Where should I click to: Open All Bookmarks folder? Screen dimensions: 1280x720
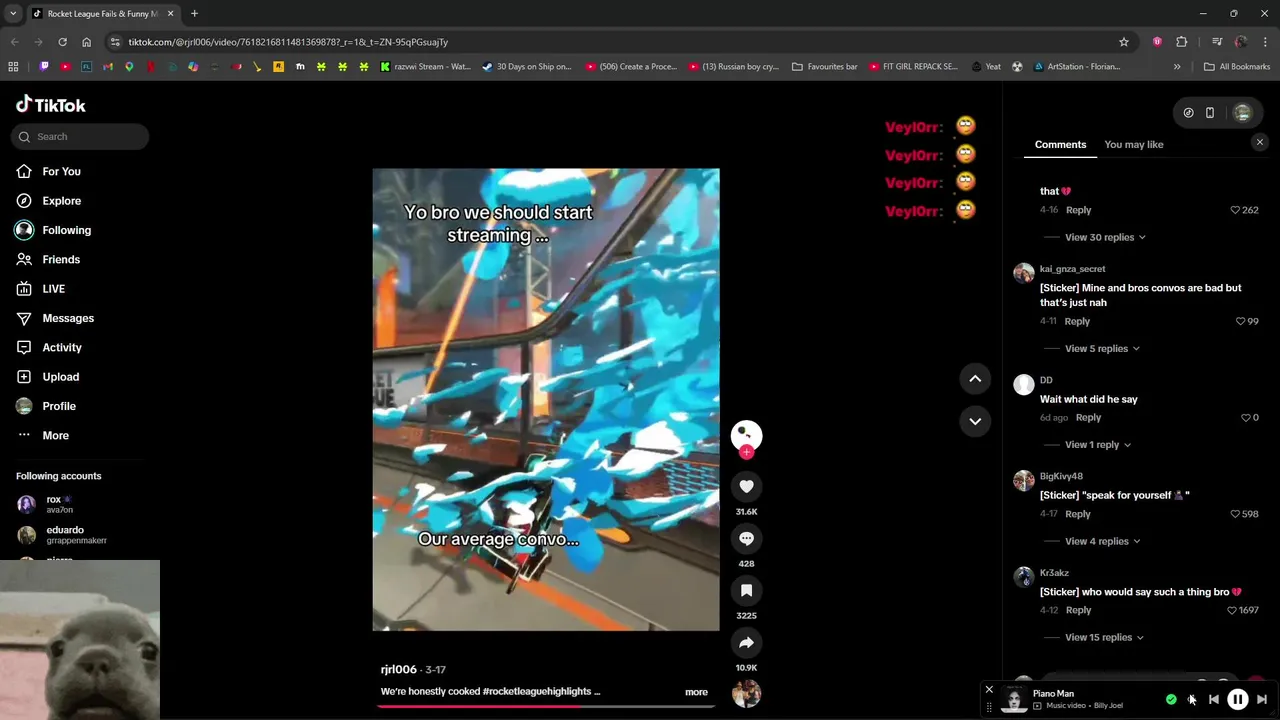(x=1236, y=67)
